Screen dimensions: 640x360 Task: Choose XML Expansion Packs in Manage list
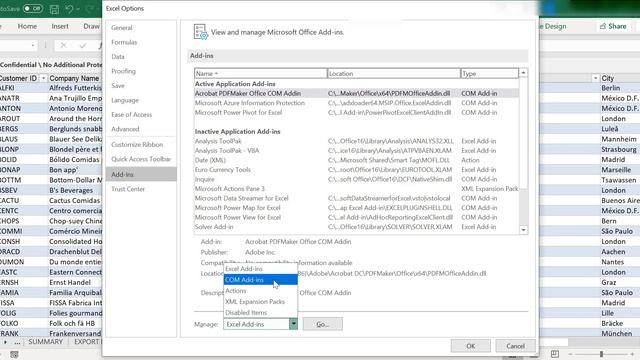[260, 302]
